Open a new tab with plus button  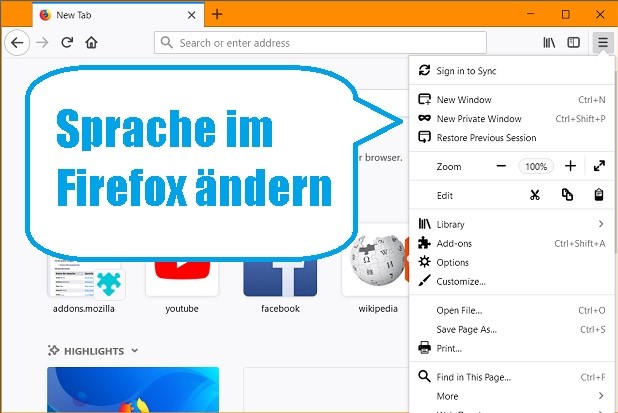pyautogui.click(x=217, y=15)
